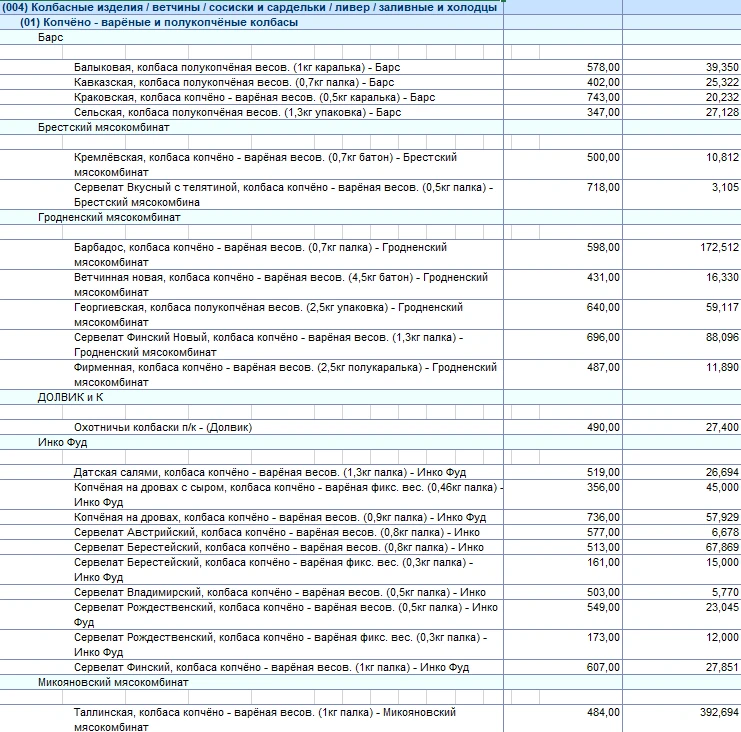
Task: Select the ДОЛВИК и К group row
Action: [71, 397]
